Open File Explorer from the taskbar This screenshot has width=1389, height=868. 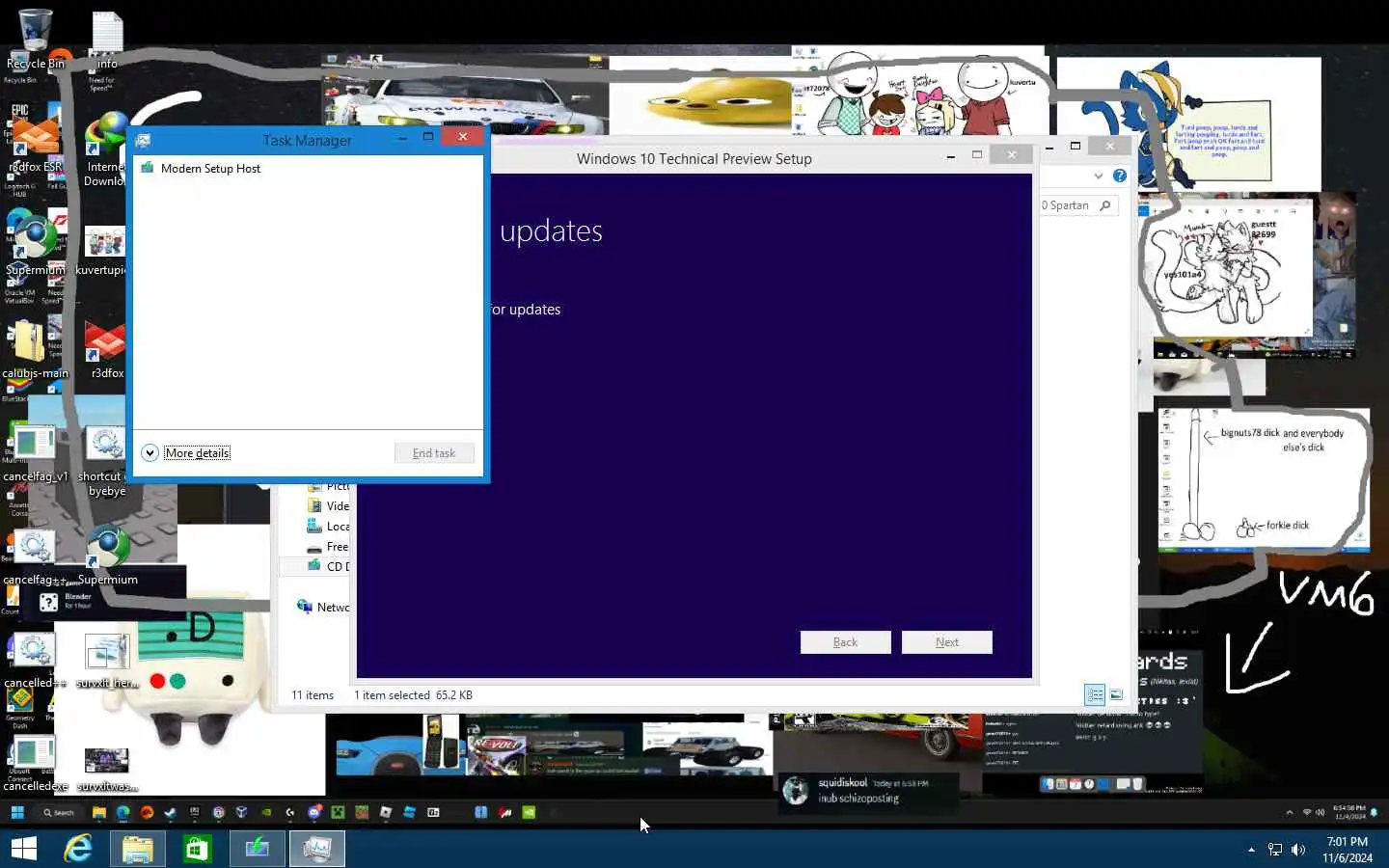(138, 849)
